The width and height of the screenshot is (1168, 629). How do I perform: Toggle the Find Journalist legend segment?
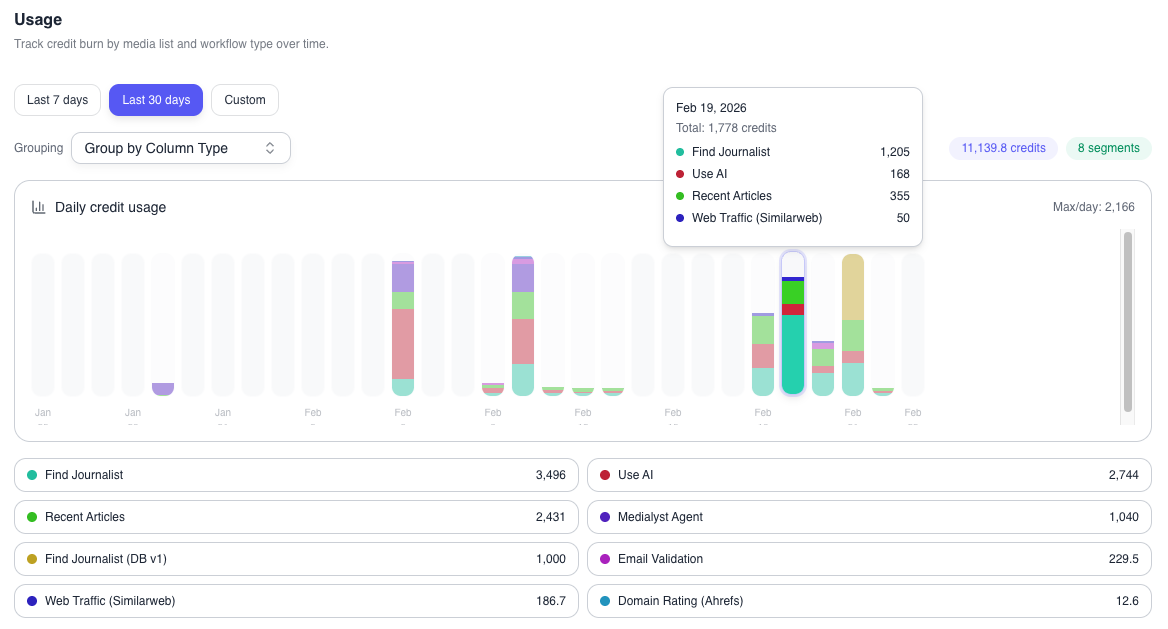(296, 475)
